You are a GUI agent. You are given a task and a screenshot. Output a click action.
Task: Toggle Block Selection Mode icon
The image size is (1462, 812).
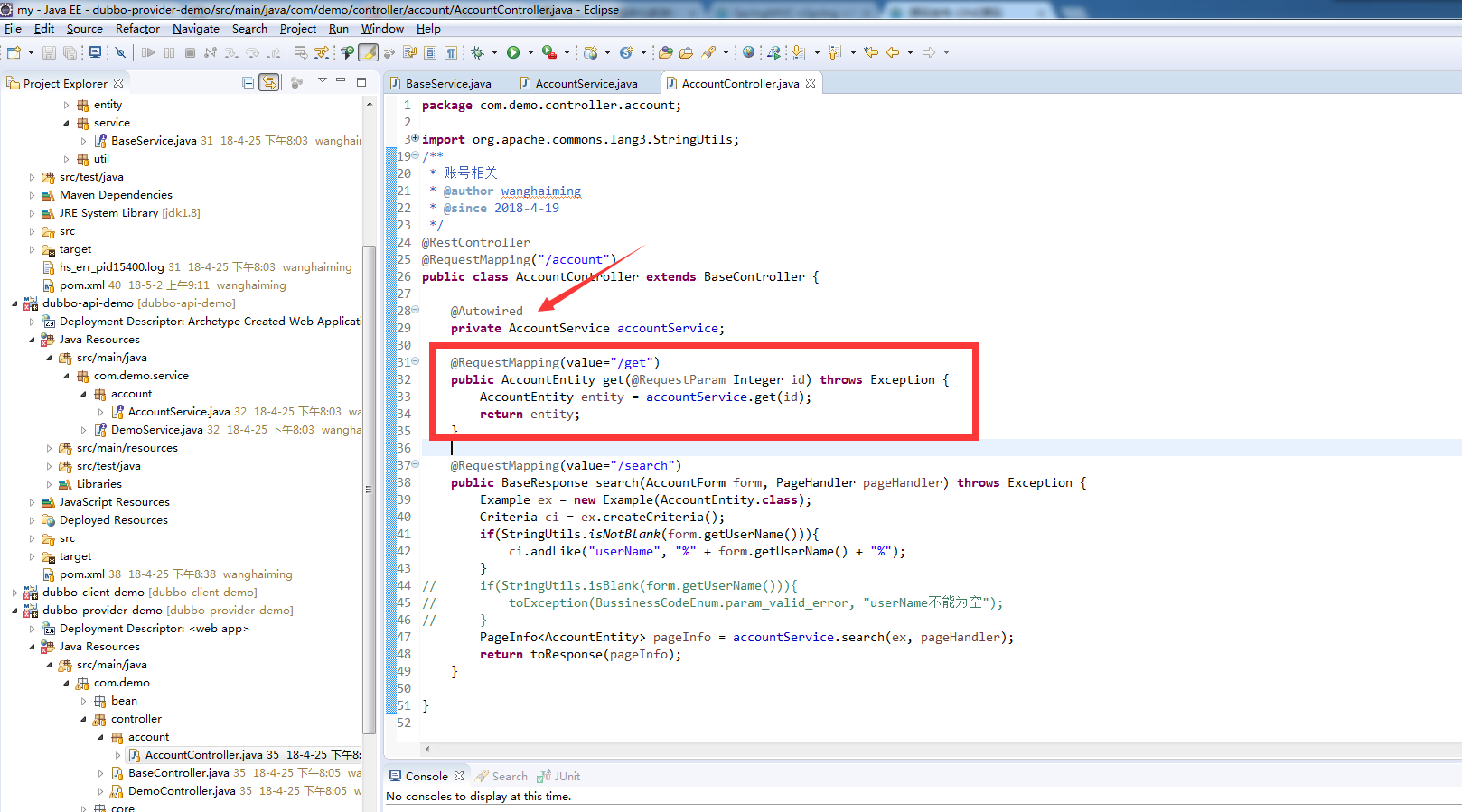(x=430, y=52)
